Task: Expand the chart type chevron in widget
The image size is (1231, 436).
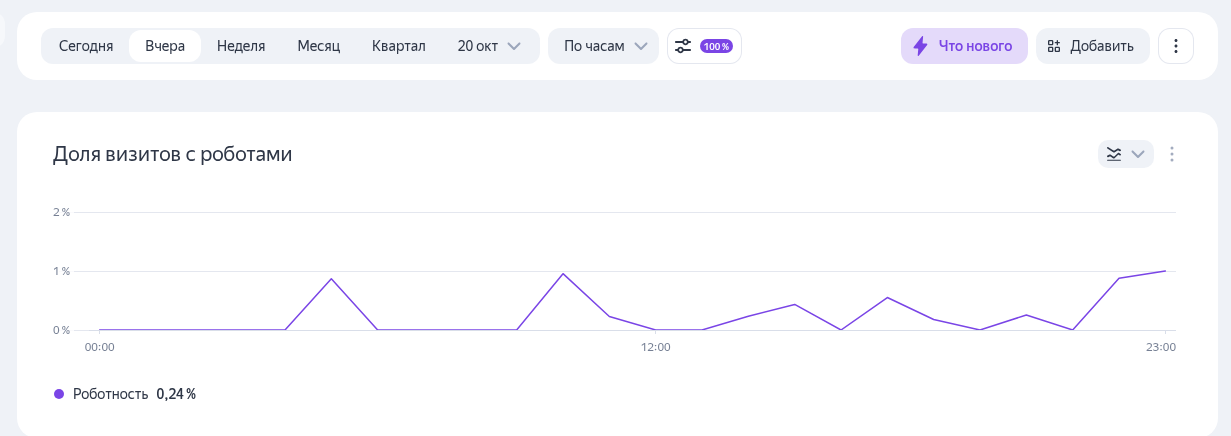Action: tap(1138, 154)
